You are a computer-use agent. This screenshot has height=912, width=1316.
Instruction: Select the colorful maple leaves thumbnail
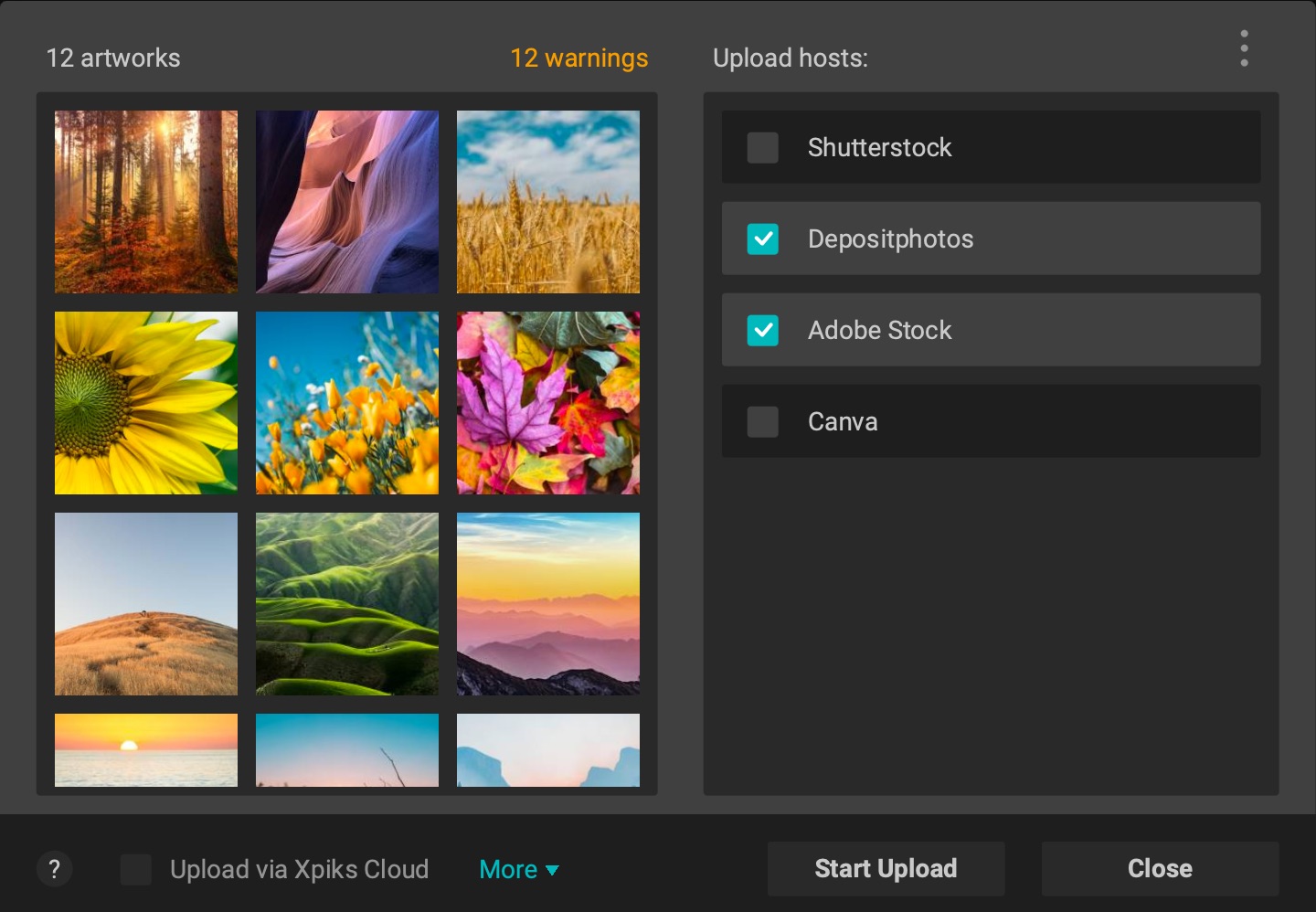(548, 402)
